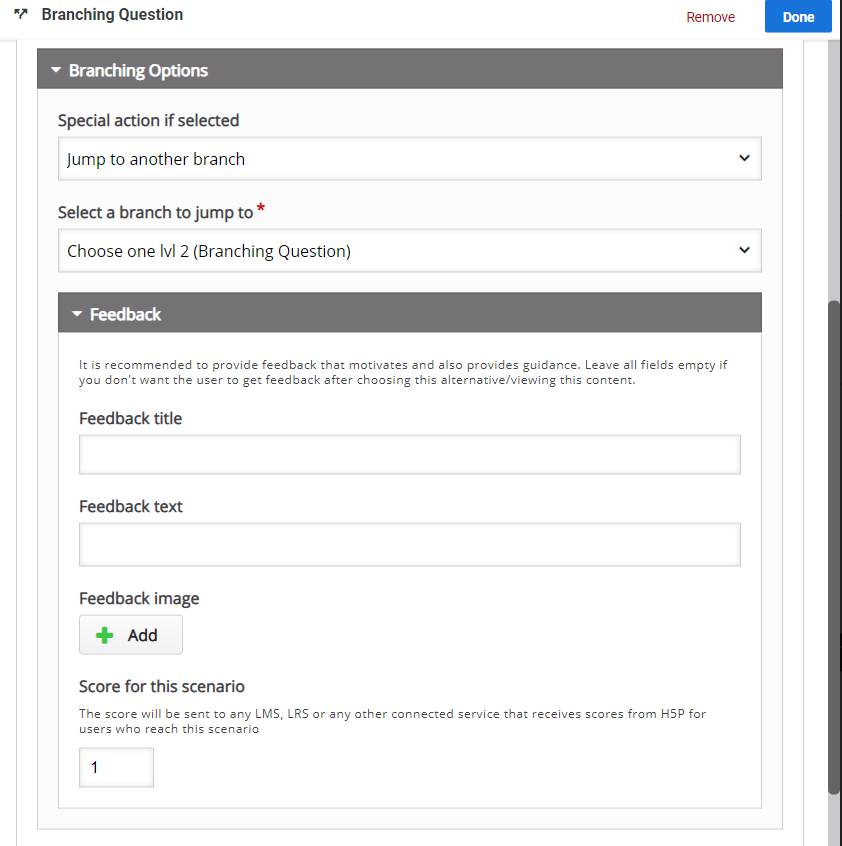Click the chevron of Special action dropdown

[744, 158]
